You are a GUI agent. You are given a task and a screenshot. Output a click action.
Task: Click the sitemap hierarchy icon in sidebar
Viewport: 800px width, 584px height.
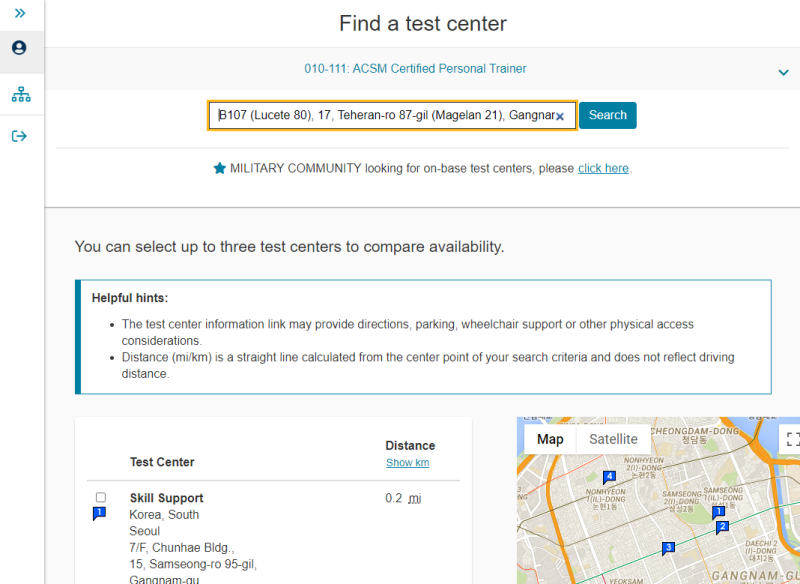[x=21, y=95]
